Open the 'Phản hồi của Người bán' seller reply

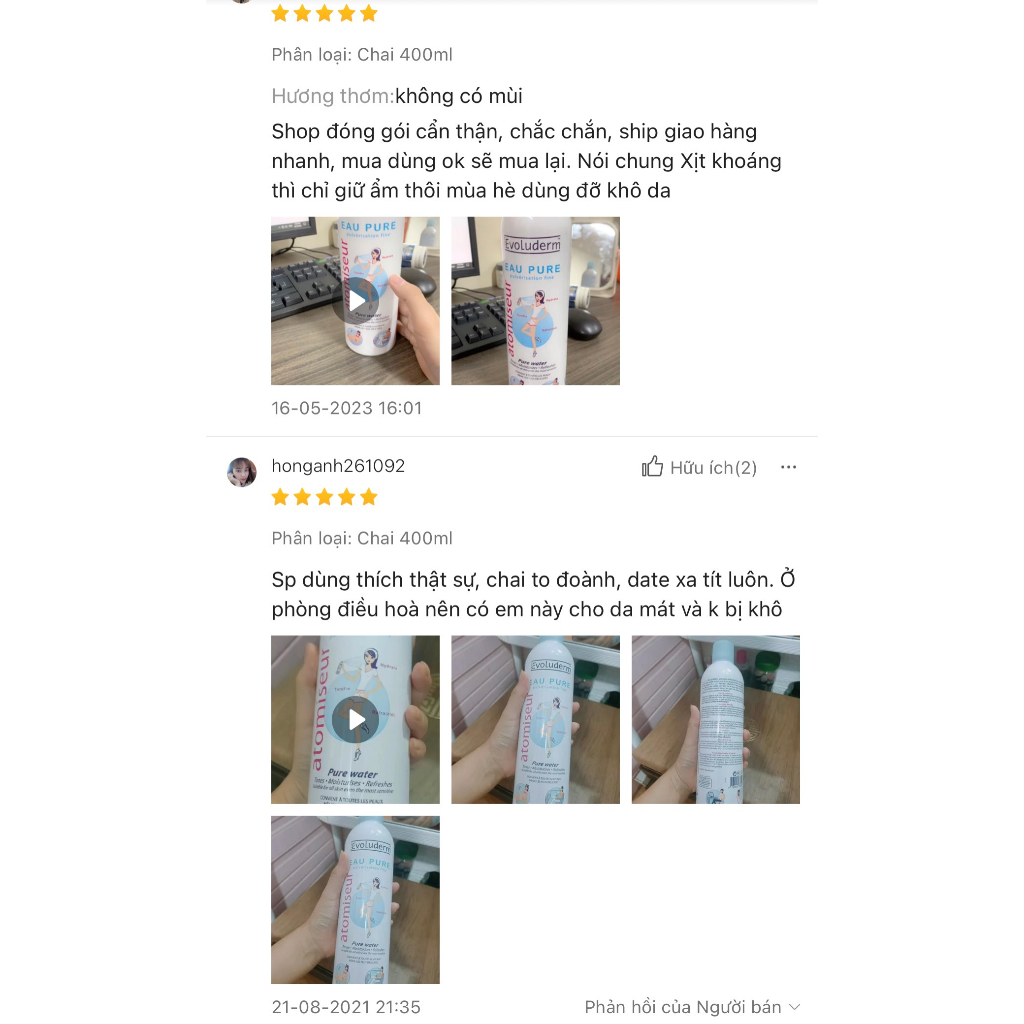click(692, 1007)
